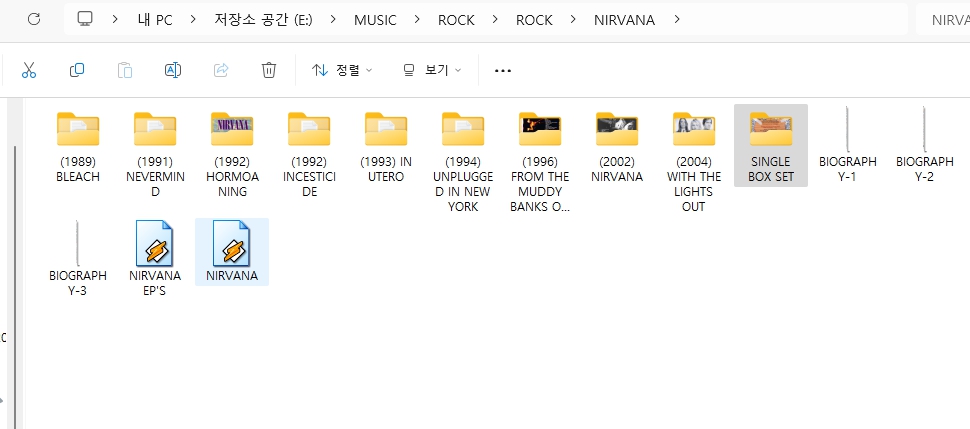Select the NIRVANA EP'S Winamp playlist file

[155, 259]
